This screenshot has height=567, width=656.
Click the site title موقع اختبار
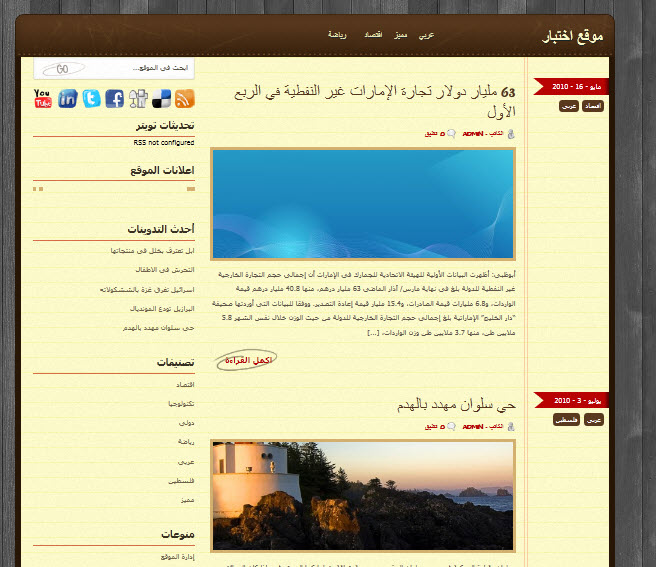point(573,36)
